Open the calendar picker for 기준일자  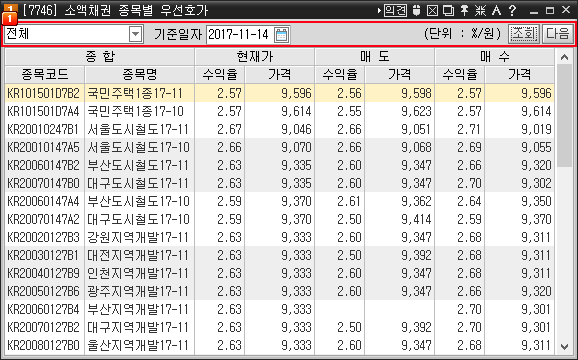(x=282, y=35)
